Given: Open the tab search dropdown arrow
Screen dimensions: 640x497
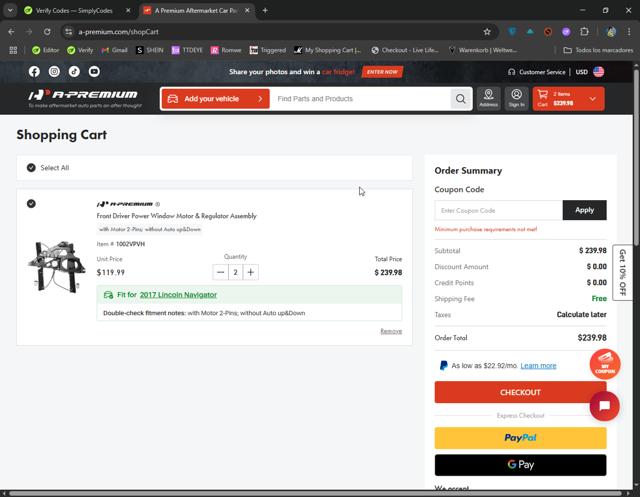Looking at the screenshot, I should [x=10, y=11].
